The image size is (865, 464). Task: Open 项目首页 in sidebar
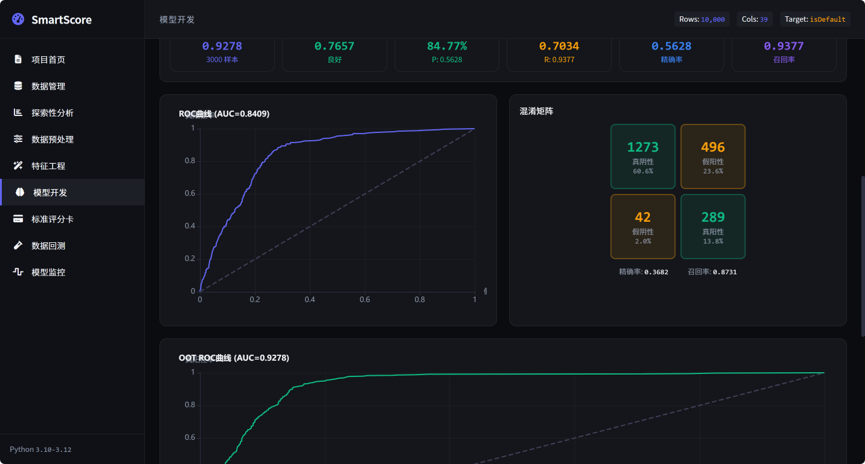pyautogui.click(x=72, y=60)
